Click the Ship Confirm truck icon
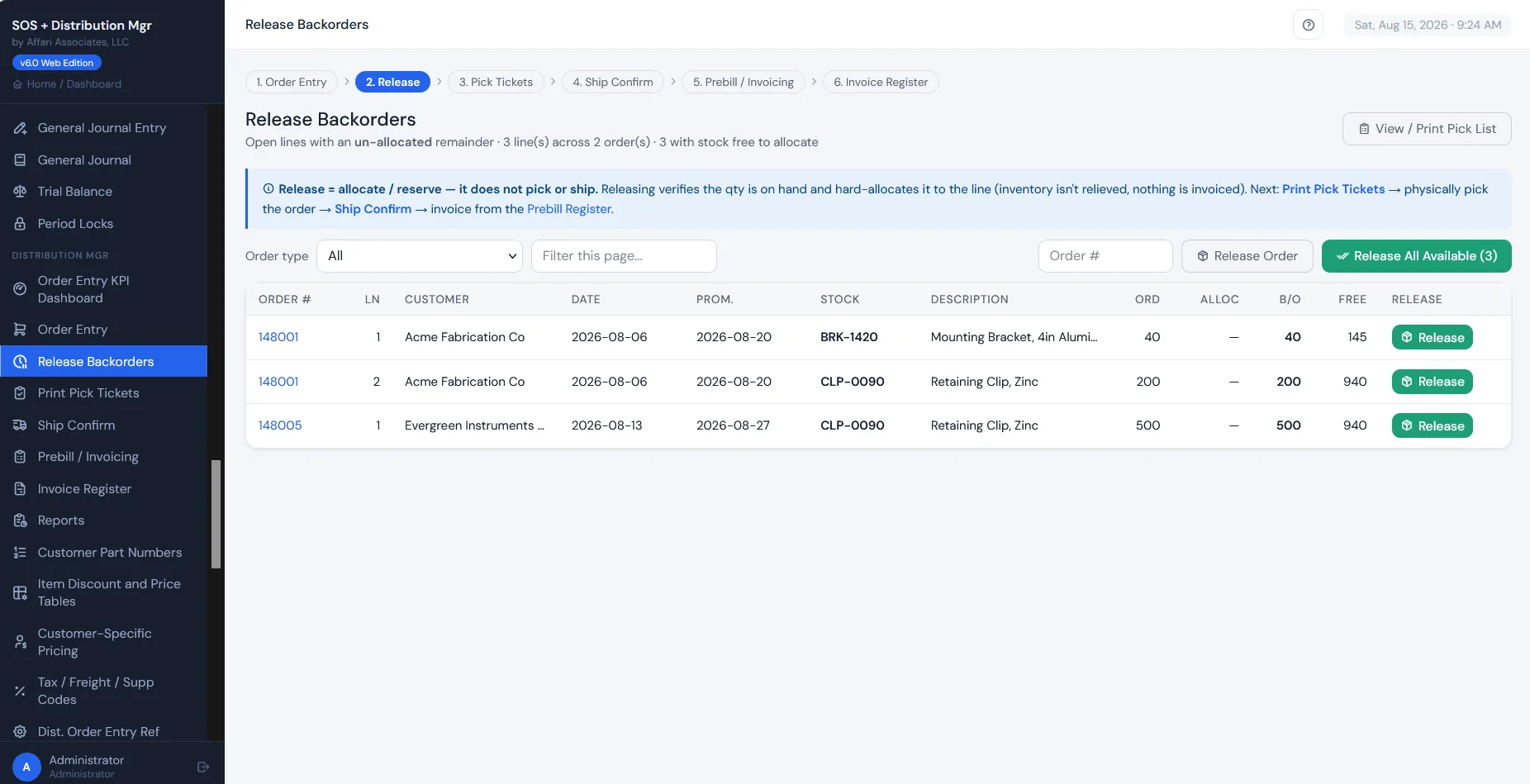1530x784 pixels. pos(21,425)
